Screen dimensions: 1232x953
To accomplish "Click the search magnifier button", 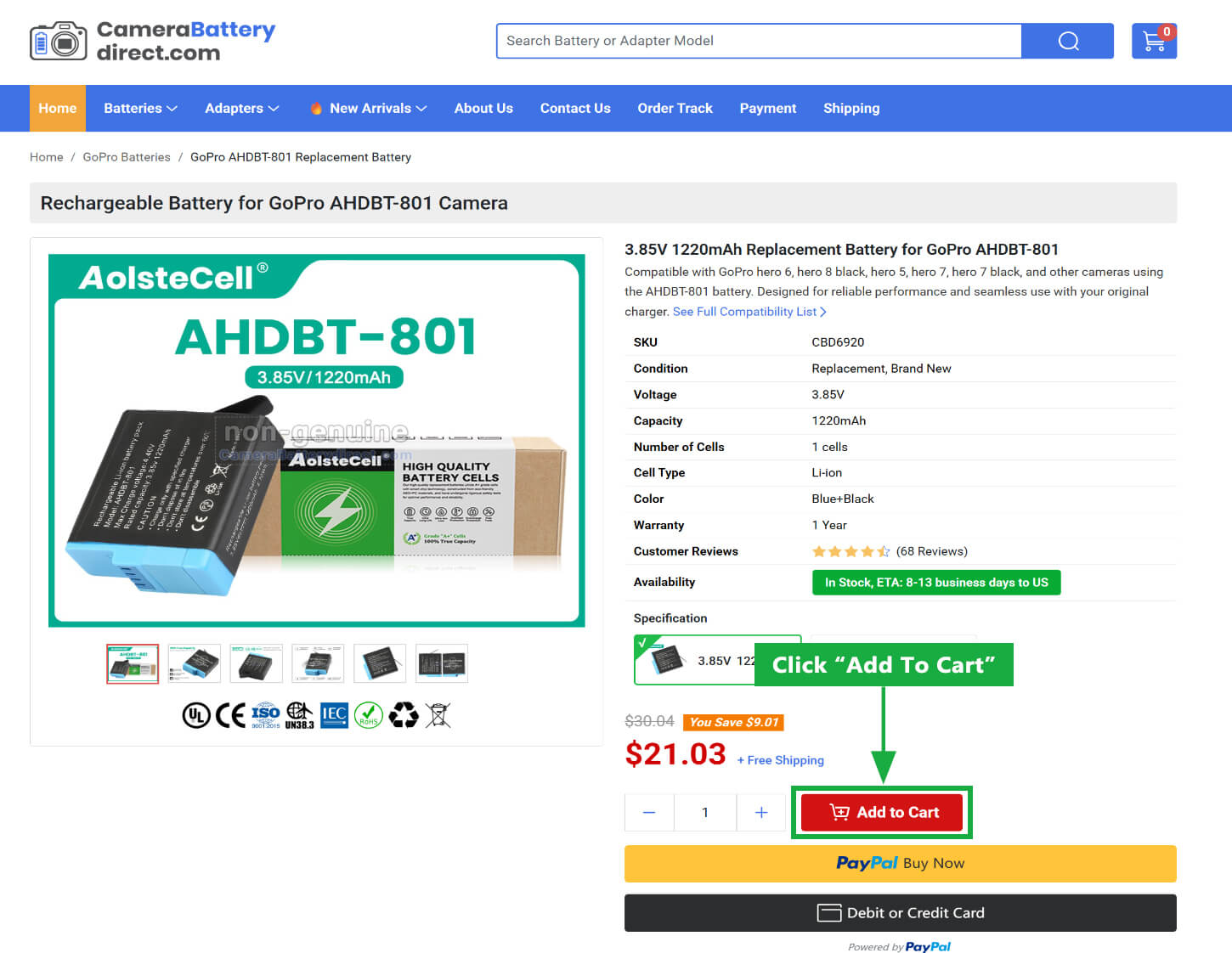I will [1068, 41].
